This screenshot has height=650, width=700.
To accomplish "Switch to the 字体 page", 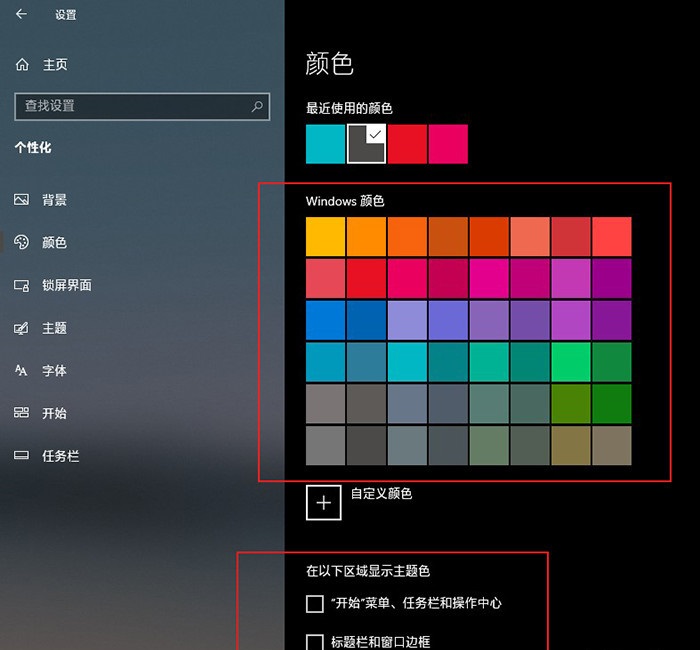I will point(54,370).
